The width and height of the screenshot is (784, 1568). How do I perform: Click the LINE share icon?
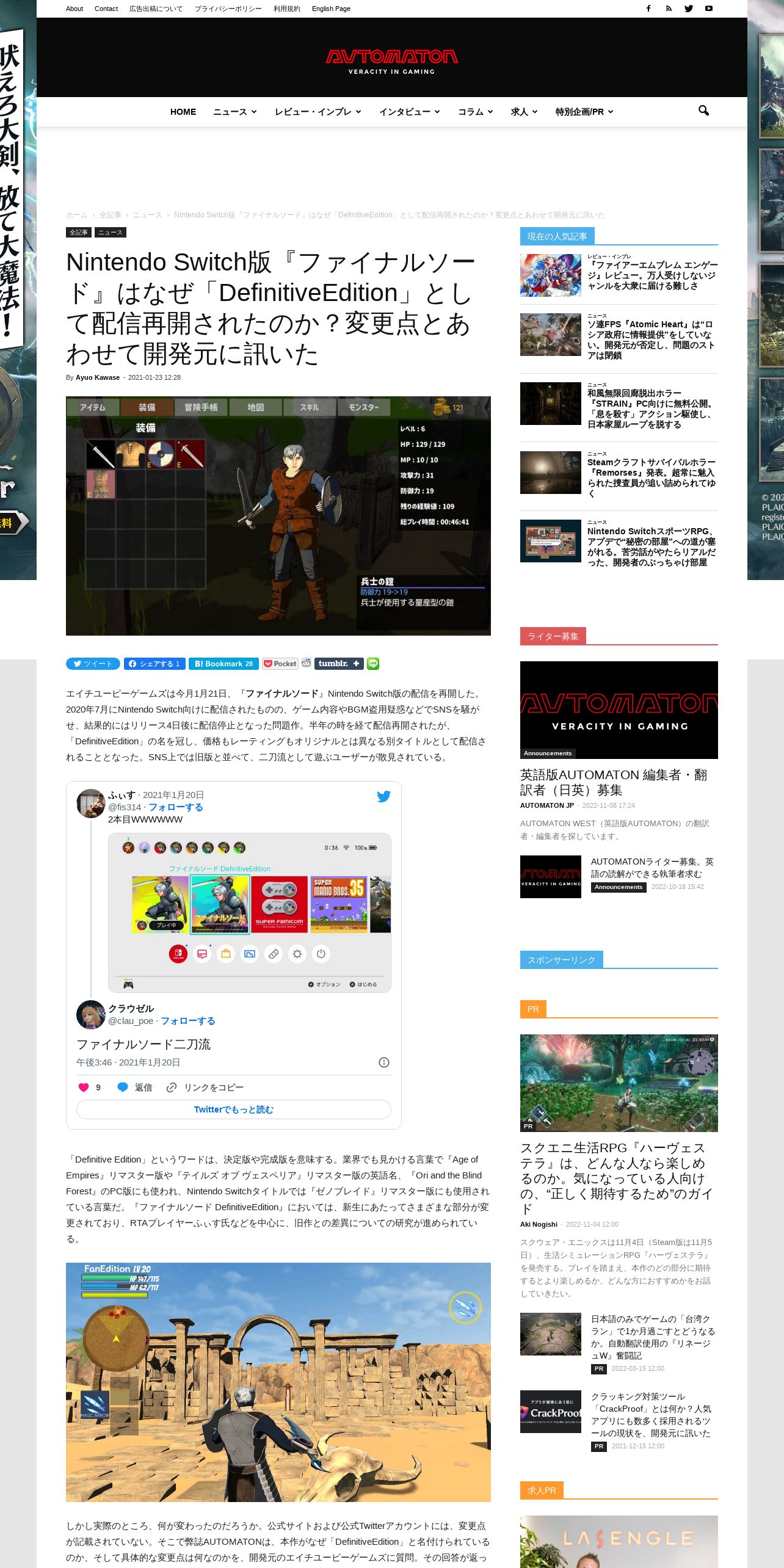coord(373,664)
